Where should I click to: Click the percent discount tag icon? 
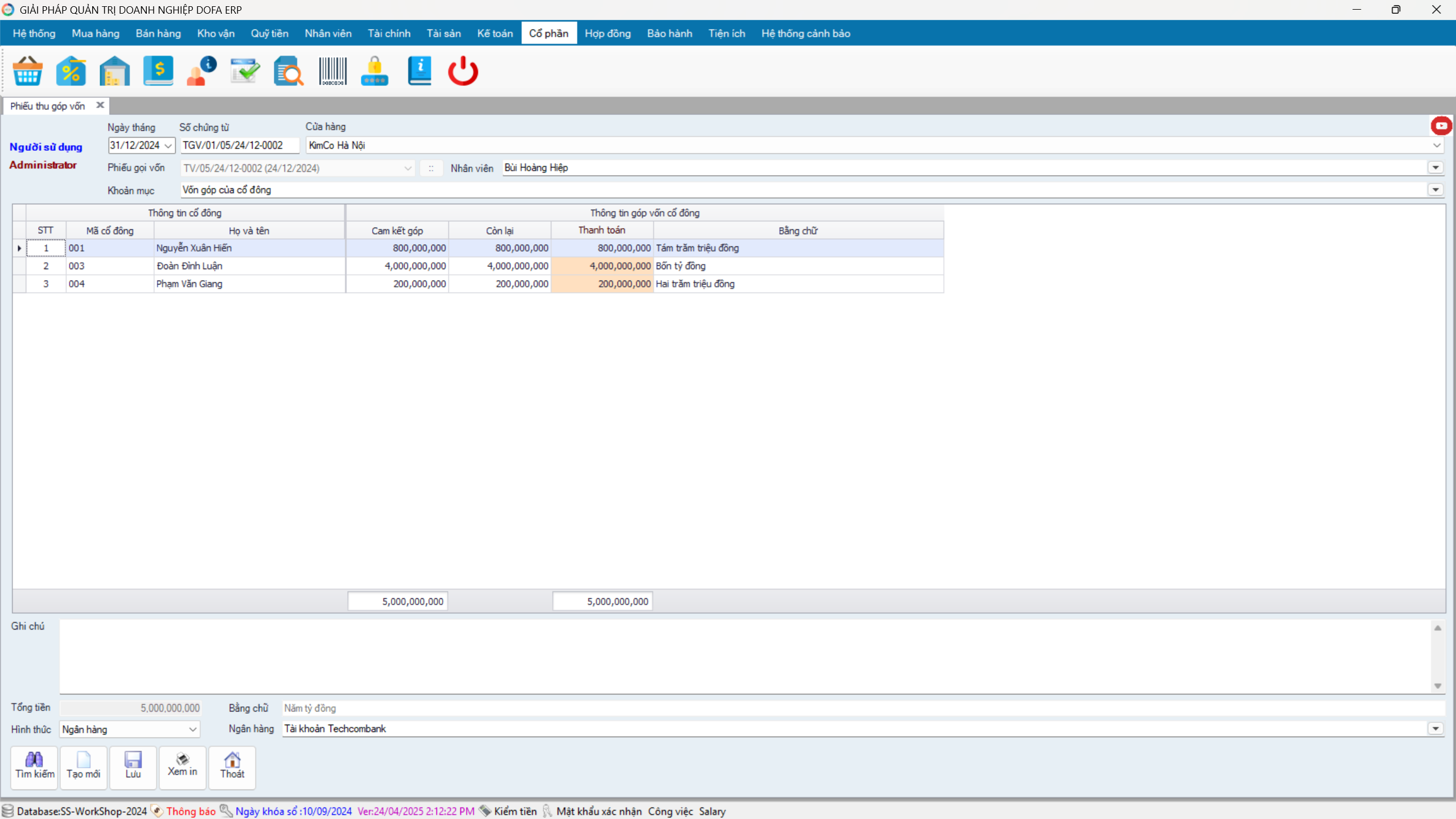pos(71,71)
